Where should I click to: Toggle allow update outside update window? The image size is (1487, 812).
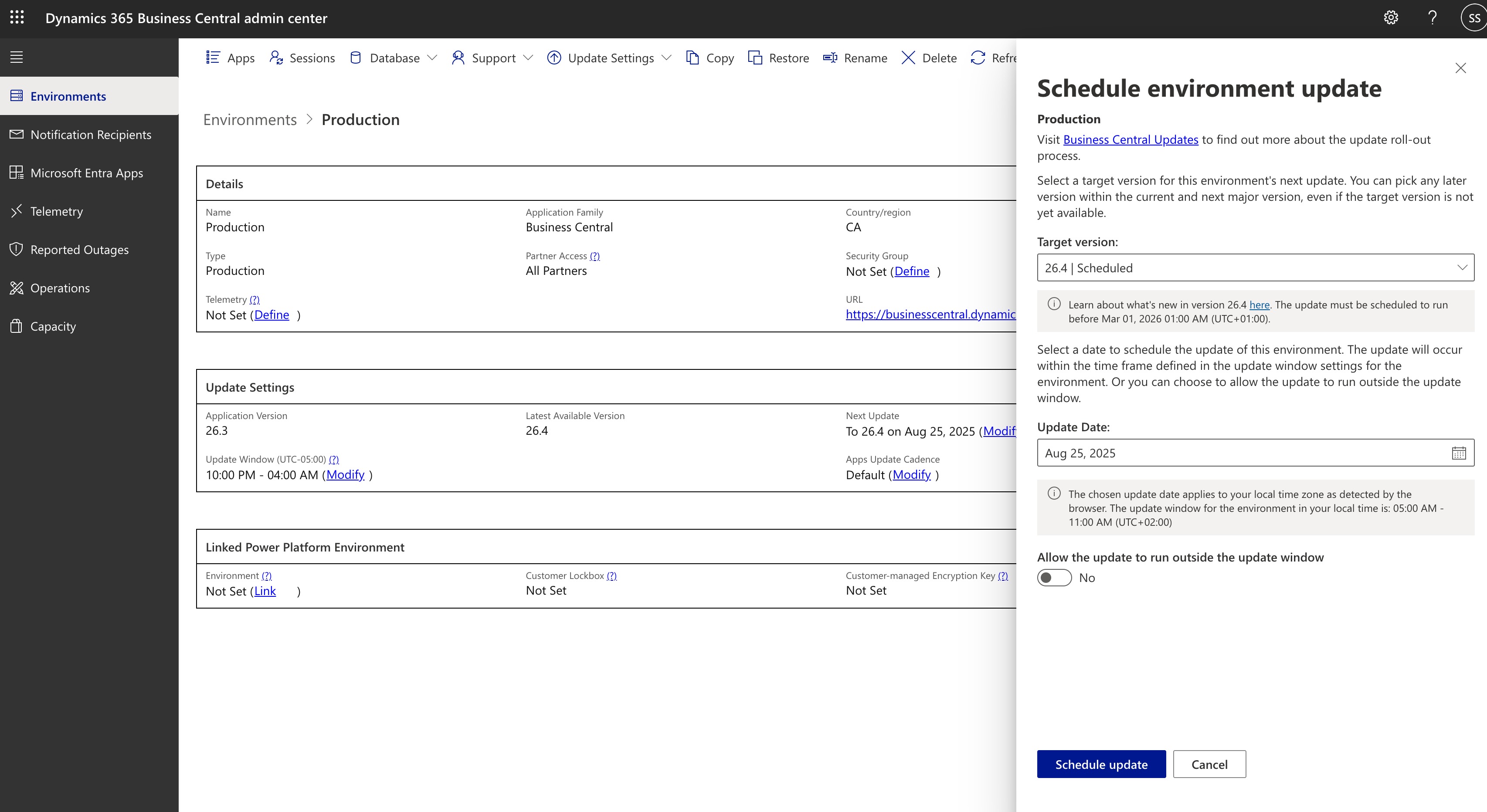[x=1054, y=578]
